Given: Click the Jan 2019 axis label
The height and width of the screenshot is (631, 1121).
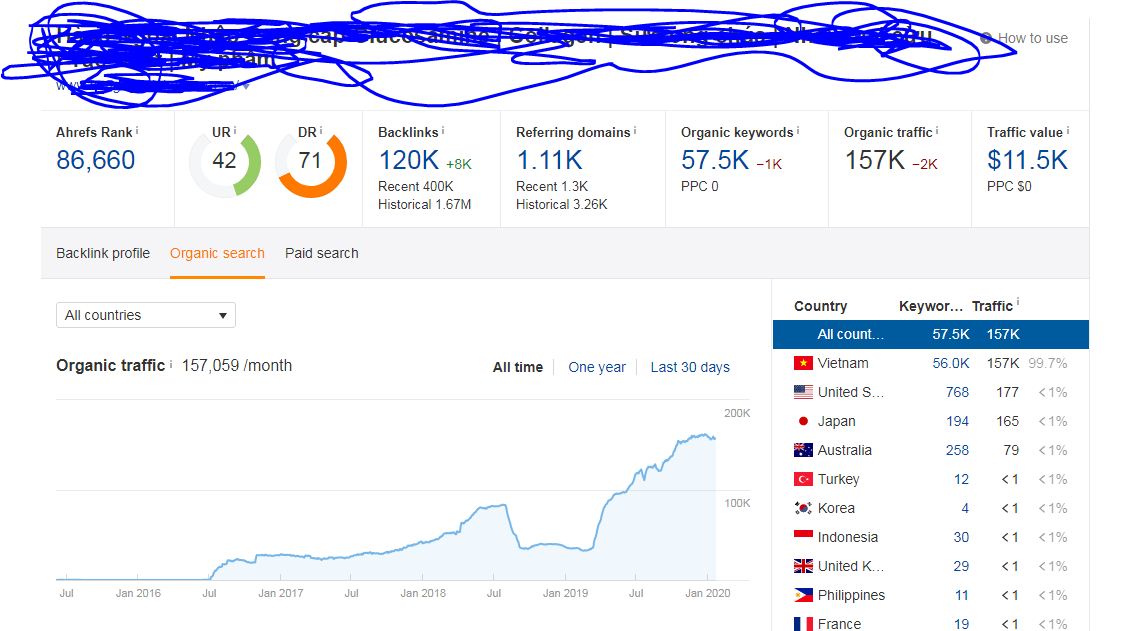Looking at the screenshot, I should (566, 593).
